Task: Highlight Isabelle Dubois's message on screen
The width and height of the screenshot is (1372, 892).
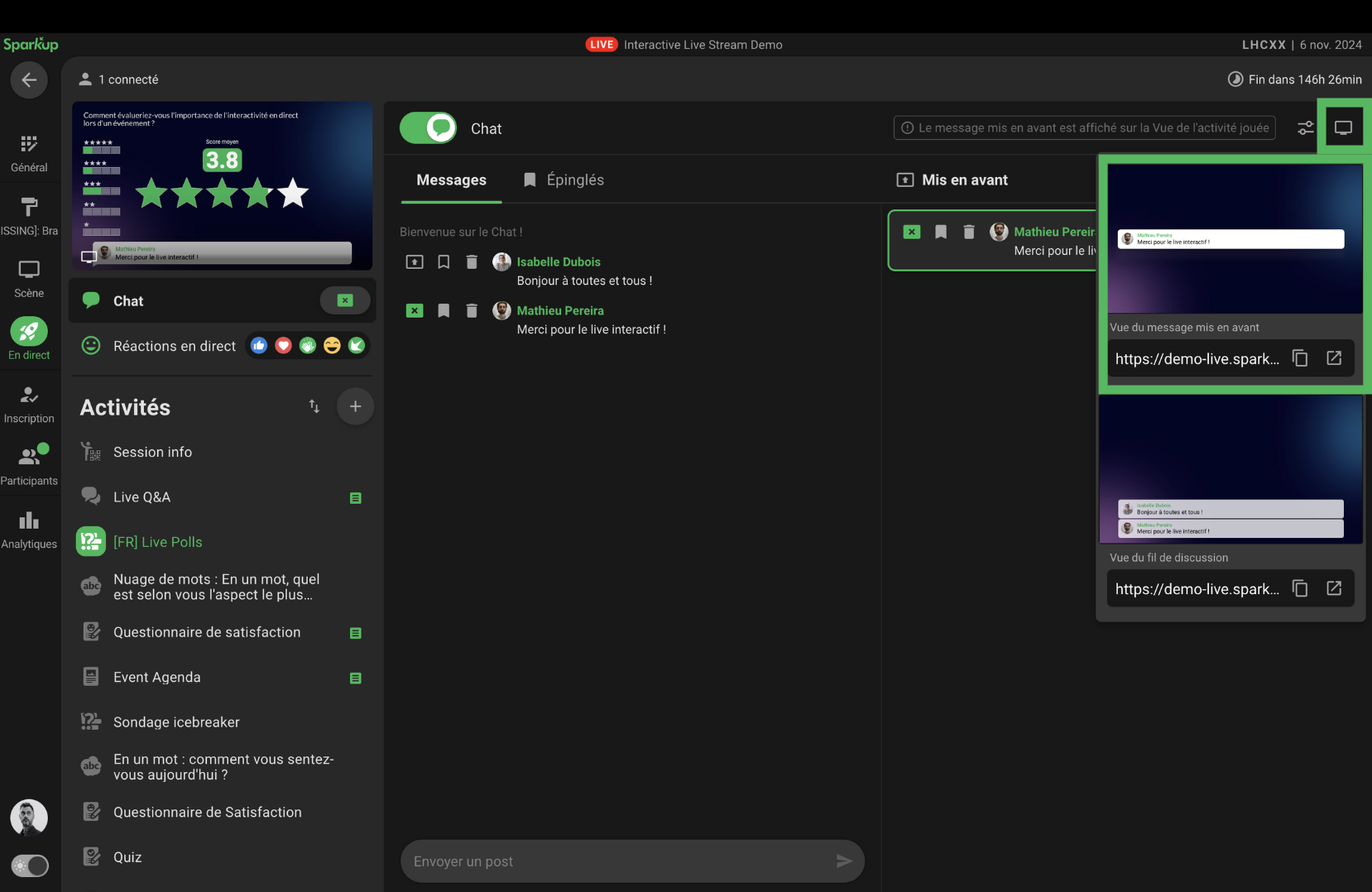Action: (415, 262)
